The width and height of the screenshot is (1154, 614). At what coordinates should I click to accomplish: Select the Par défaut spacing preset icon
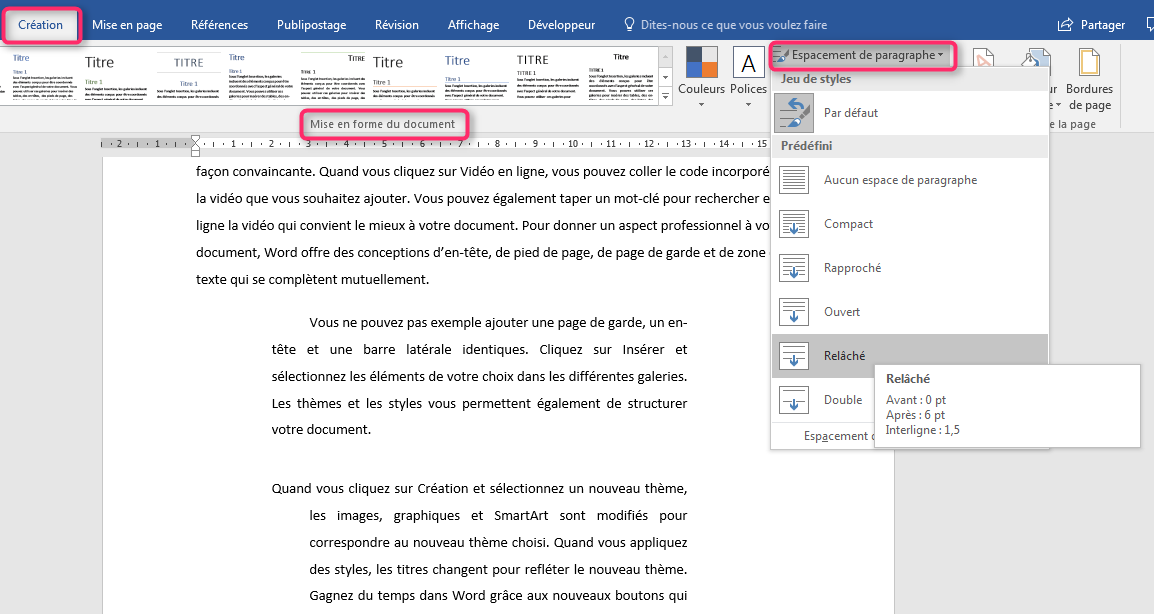(793, 112)
